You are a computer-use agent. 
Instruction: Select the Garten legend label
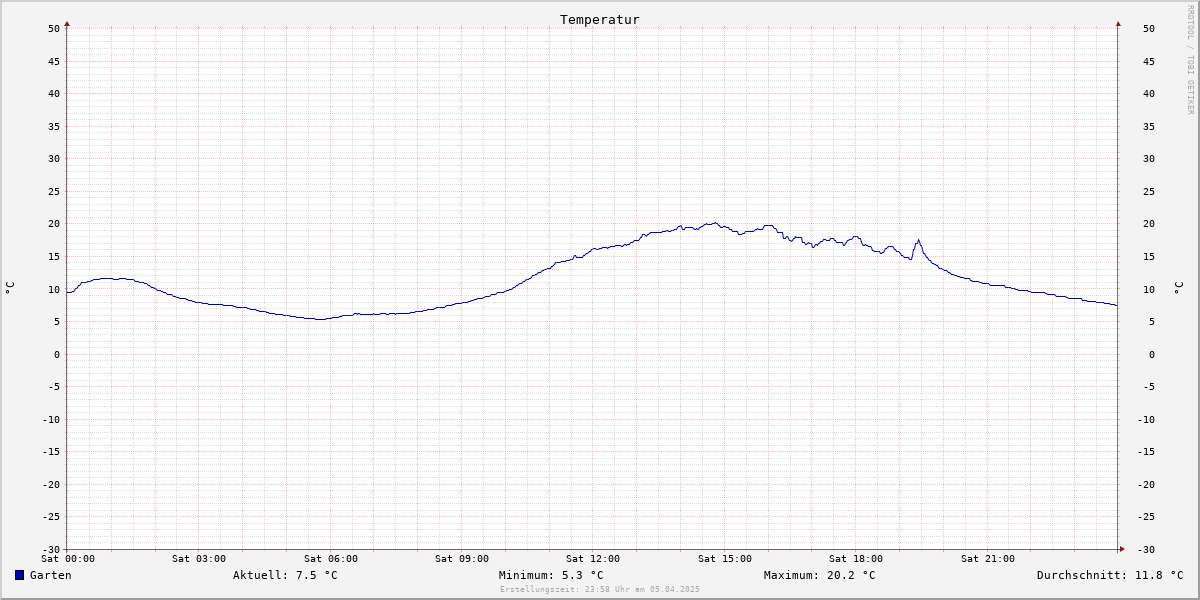click(51, 575)
